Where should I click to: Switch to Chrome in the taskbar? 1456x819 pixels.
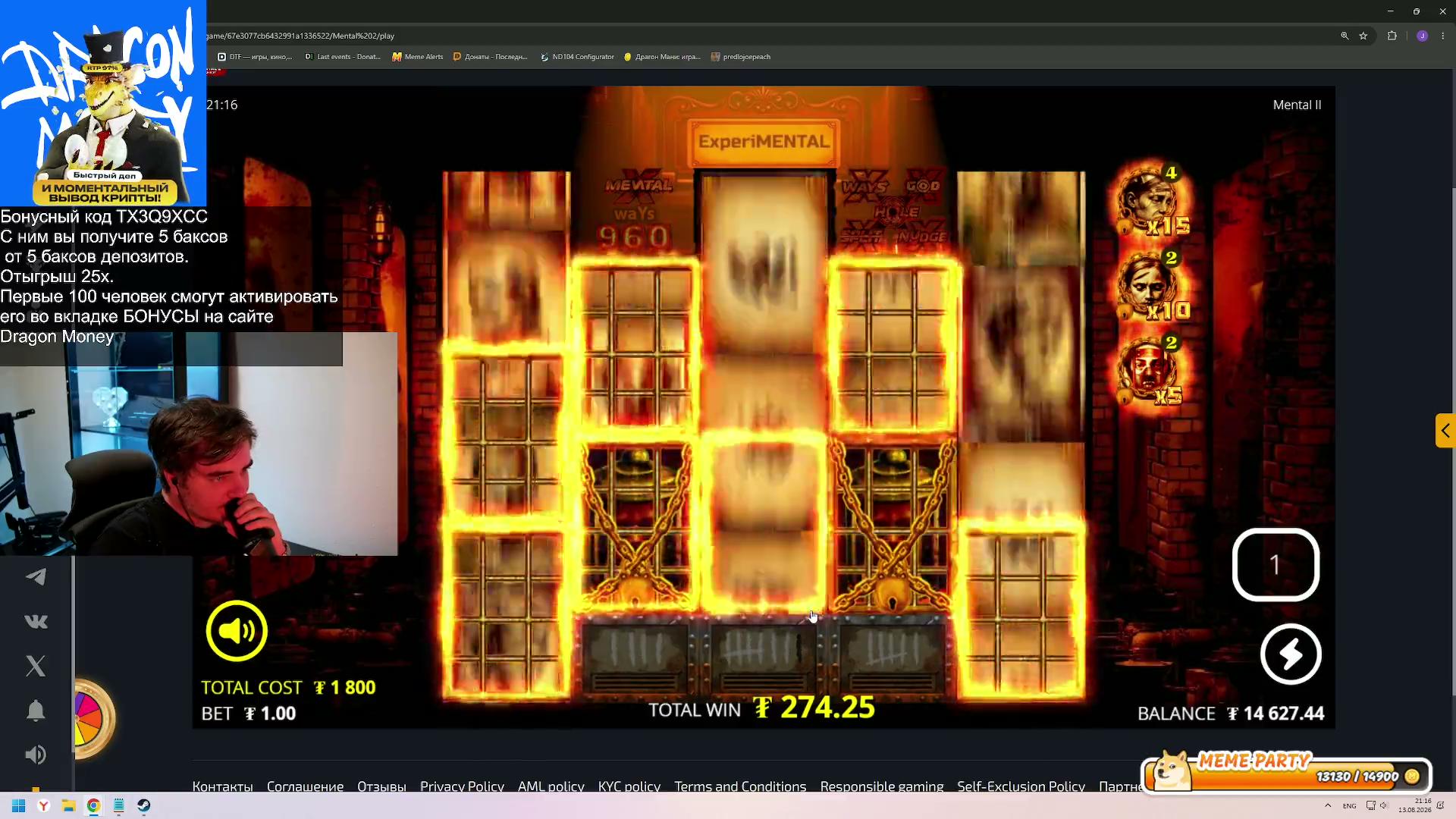coord(93,805)
